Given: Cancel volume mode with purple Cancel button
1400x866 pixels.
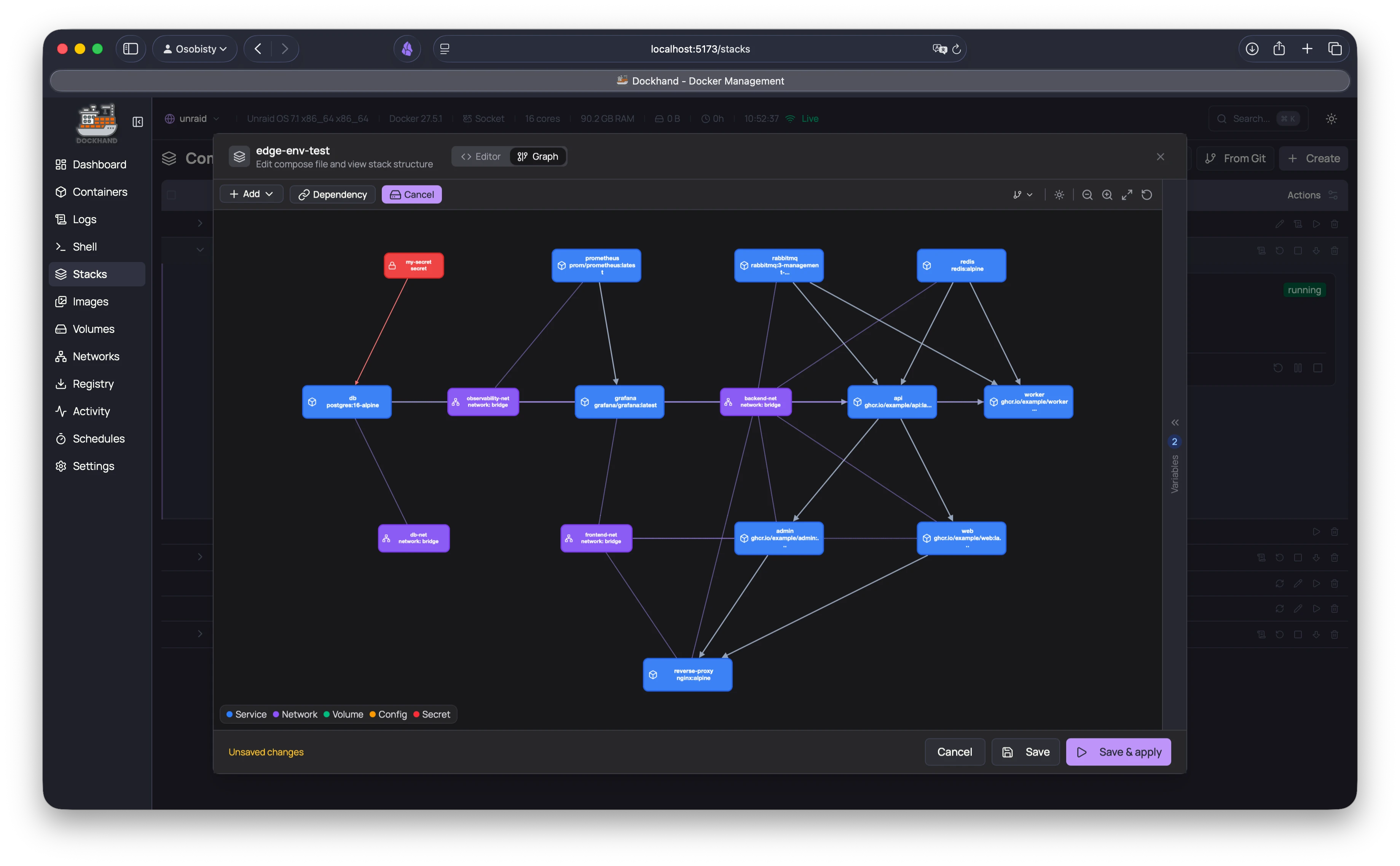Looking at the screenshot, I should 411,195.
